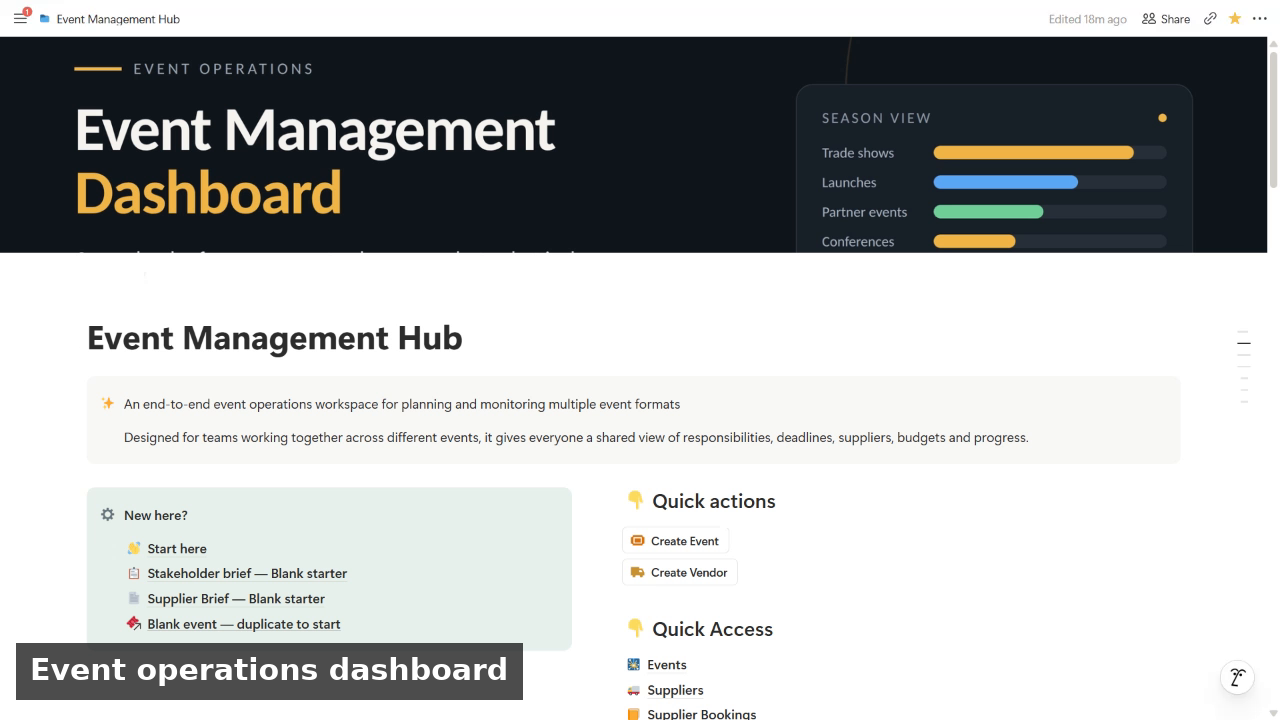
Task: Click the 'Event Management Hub' page title
Action: [x=275, y=338]
